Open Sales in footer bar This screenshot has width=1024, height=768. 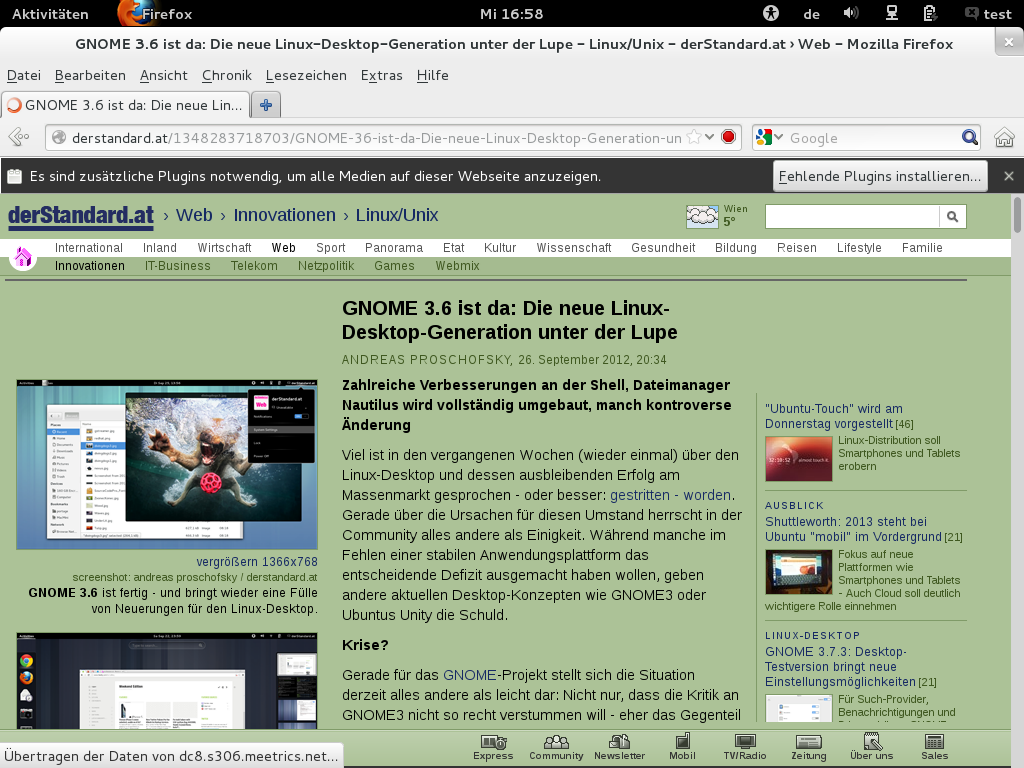coord(935,748)
